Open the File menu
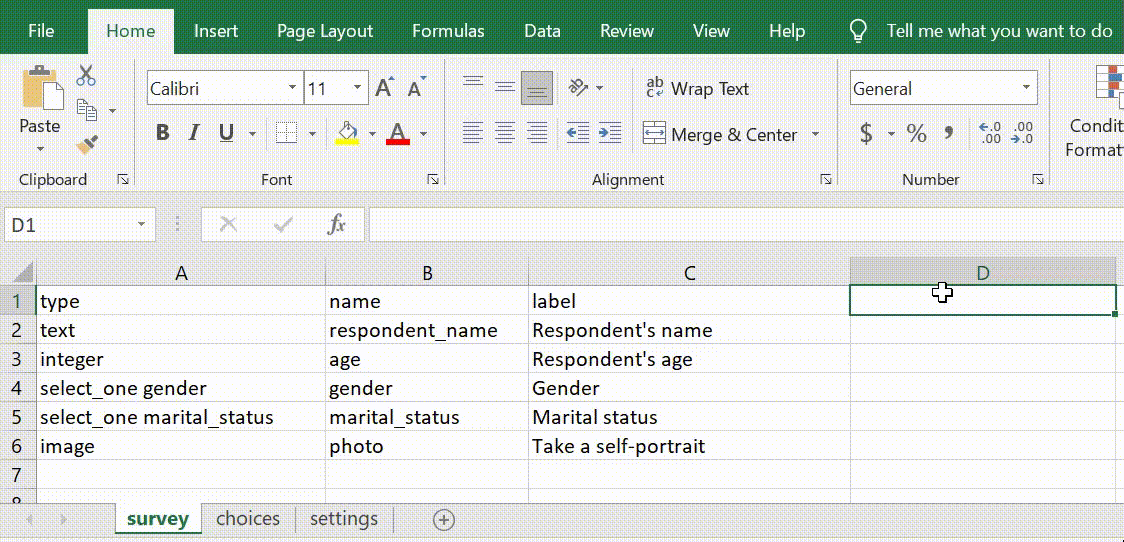The height and width of the screenshot is (542, 1124). [41, 31]
